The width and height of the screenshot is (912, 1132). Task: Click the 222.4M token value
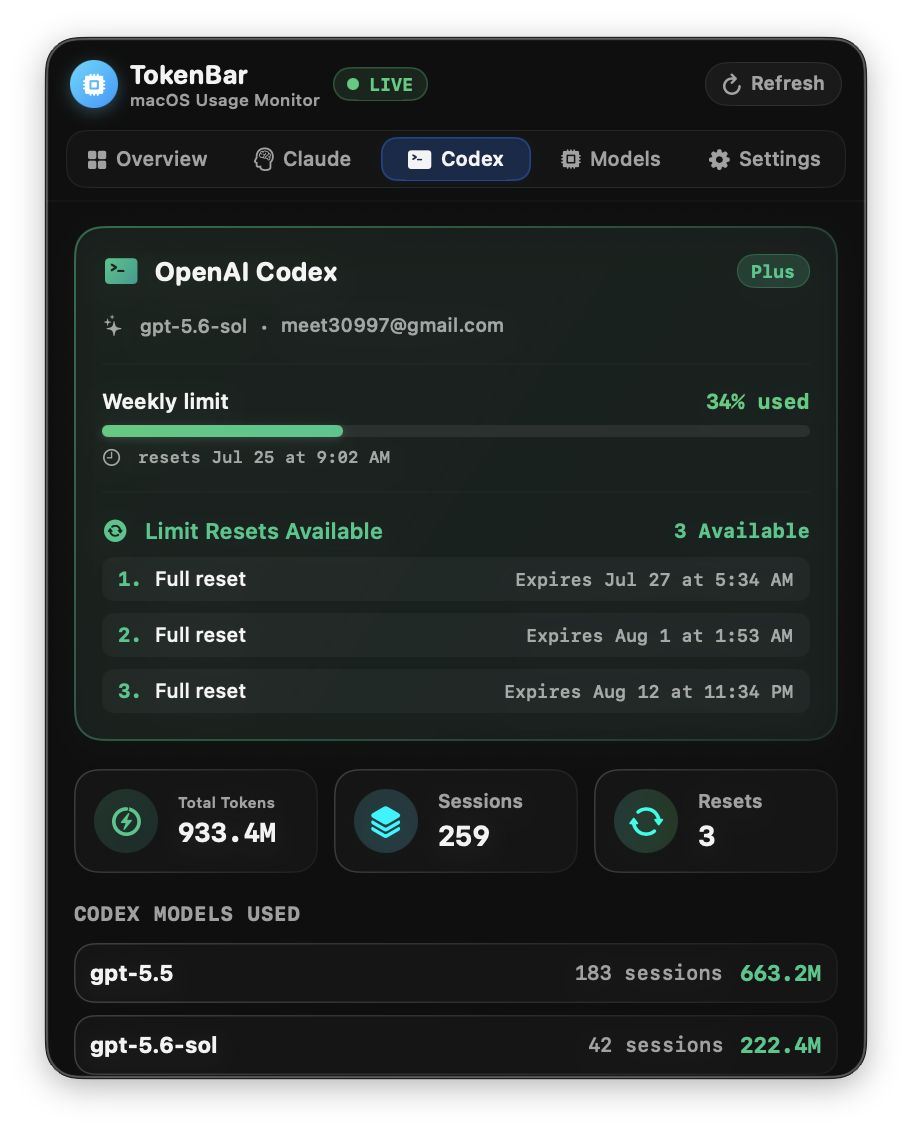[781, 1045]
